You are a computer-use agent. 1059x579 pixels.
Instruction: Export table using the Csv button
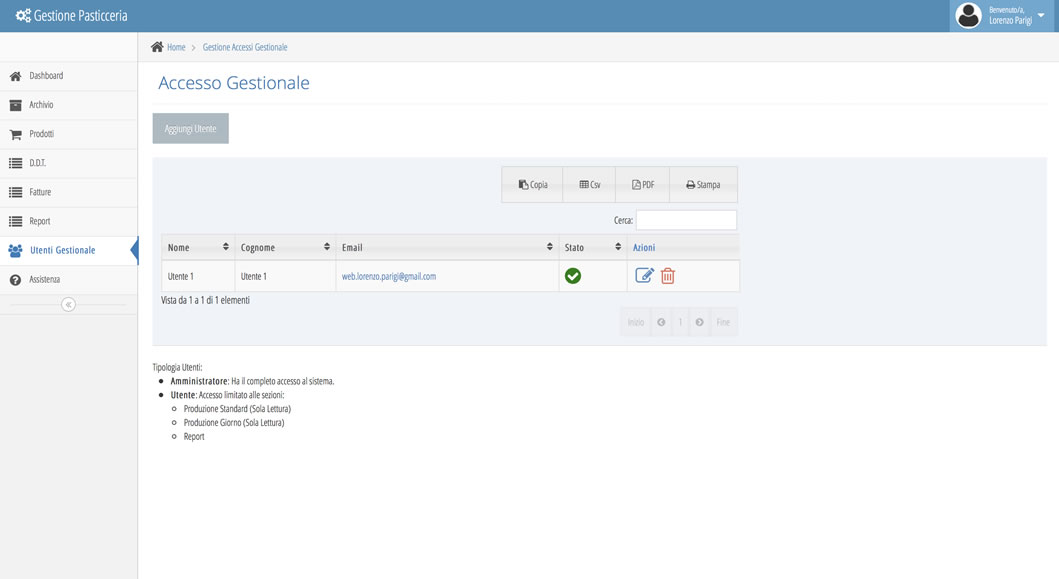coord(589,185)
